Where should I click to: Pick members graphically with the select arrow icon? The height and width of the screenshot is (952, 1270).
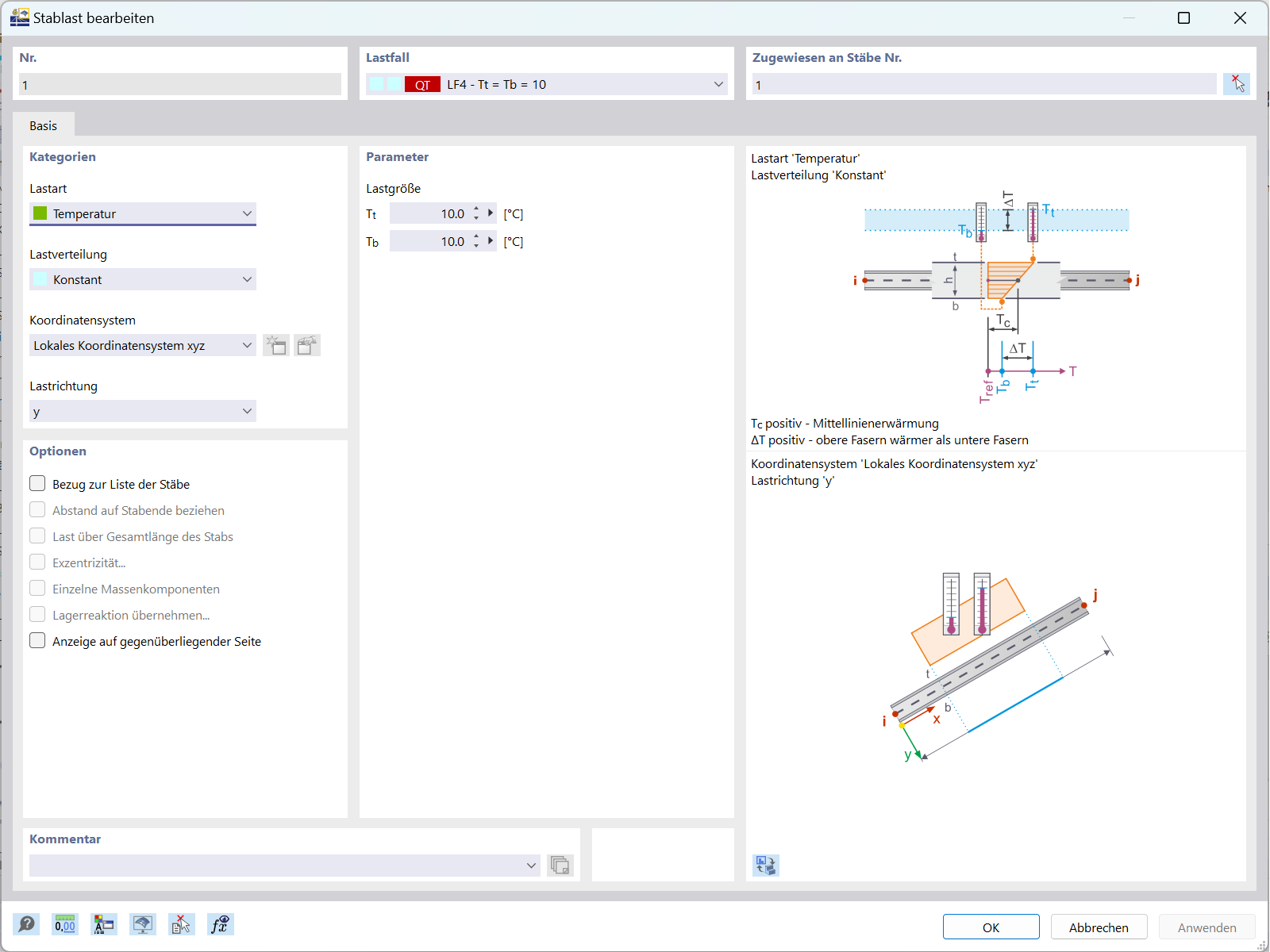point(1237,83)
